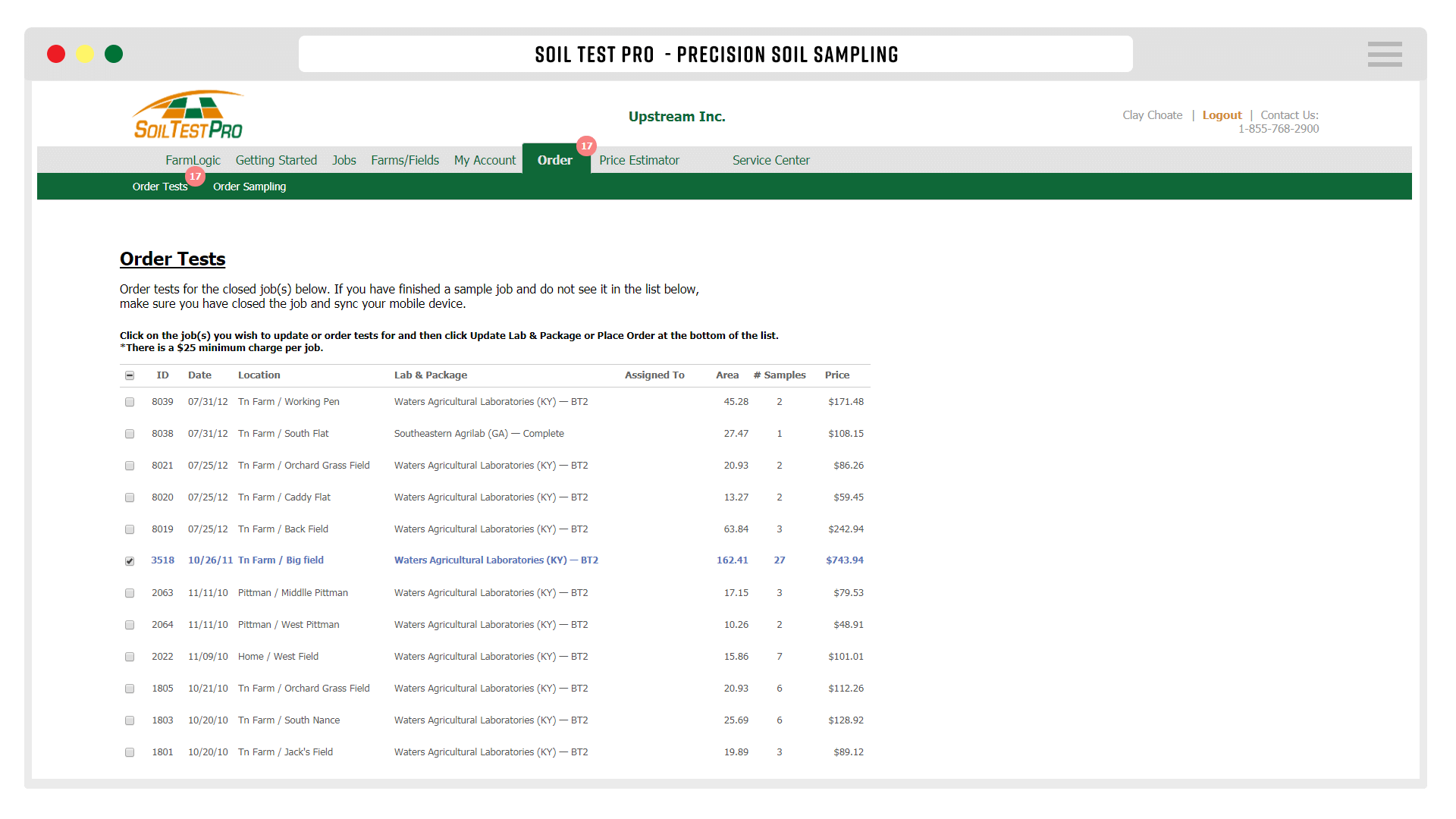1456x819 pixels.
Task: Check the box for job 1803 South Nance
Action: (x=130, y=720)
